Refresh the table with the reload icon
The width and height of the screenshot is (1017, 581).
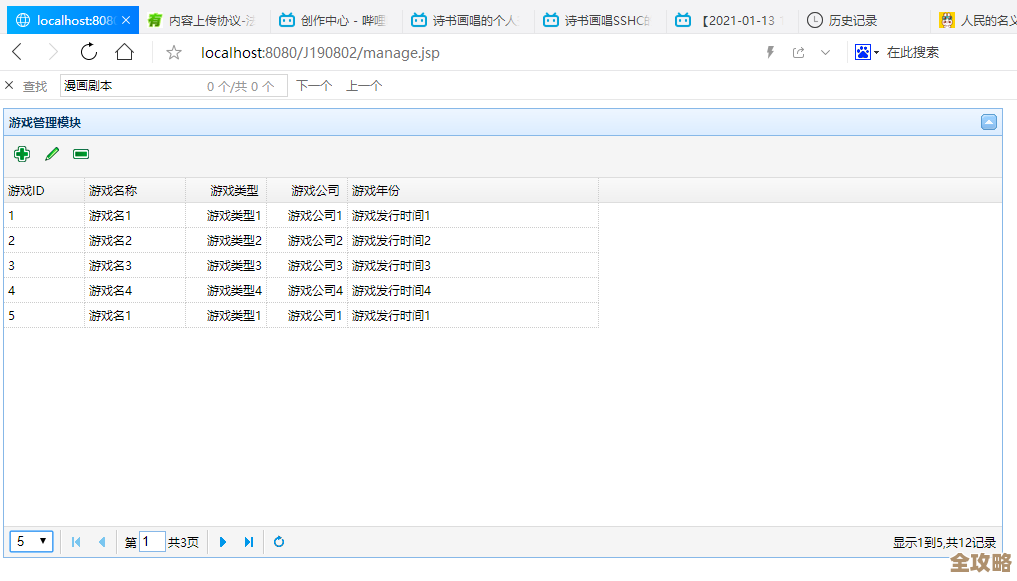(278, 541)
